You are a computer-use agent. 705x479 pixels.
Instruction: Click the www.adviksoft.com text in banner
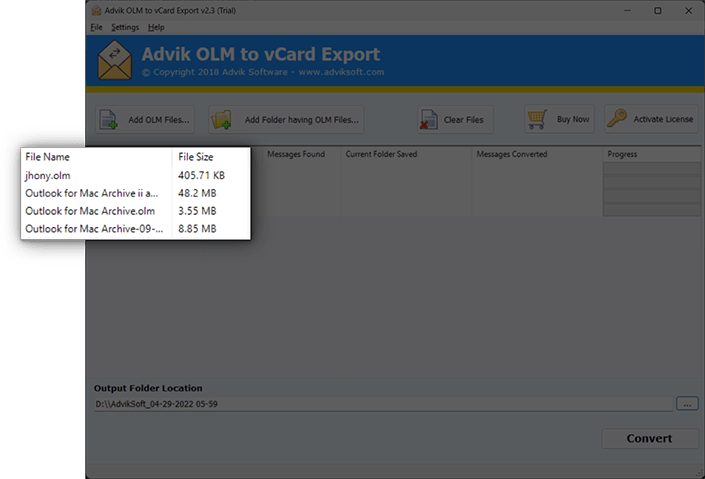341,72
